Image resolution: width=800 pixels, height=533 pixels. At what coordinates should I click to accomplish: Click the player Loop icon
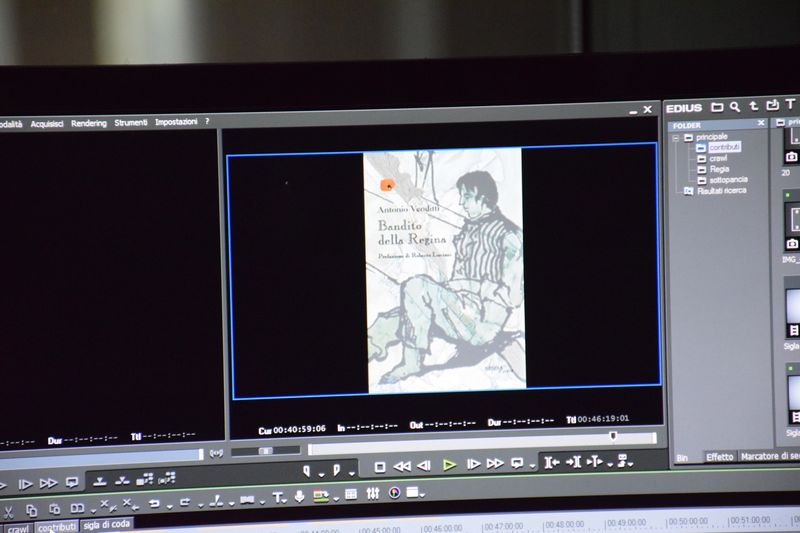click(x=72, y=482)
